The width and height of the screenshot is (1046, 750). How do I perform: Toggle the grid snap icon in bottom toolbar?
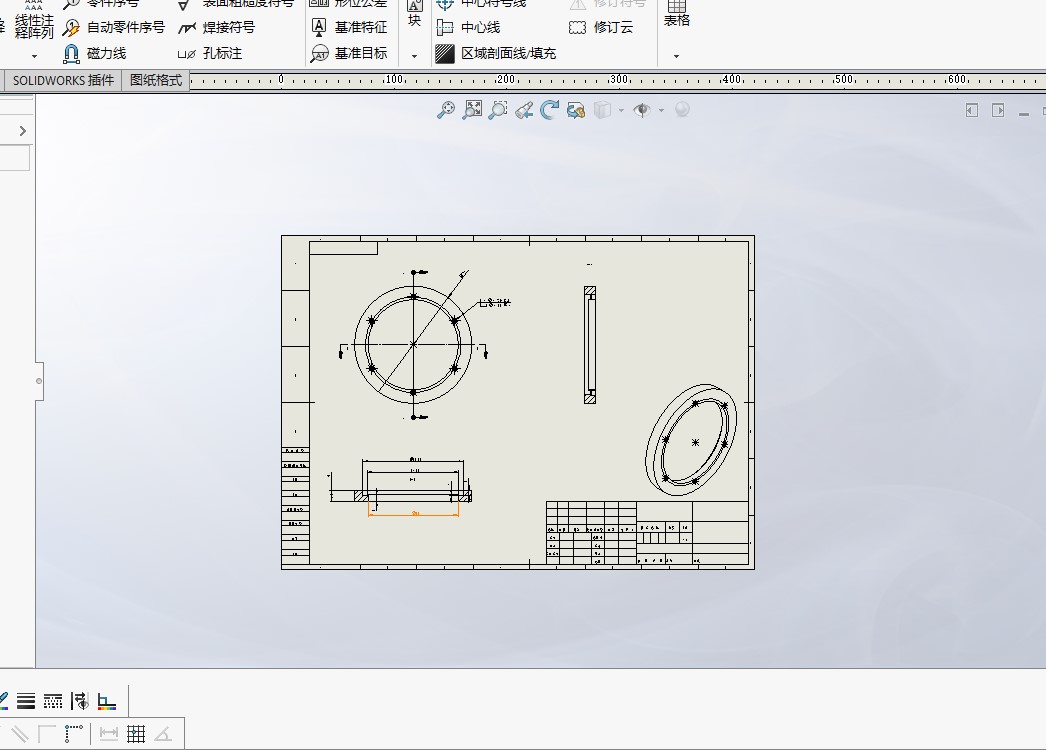coord(136,734)
